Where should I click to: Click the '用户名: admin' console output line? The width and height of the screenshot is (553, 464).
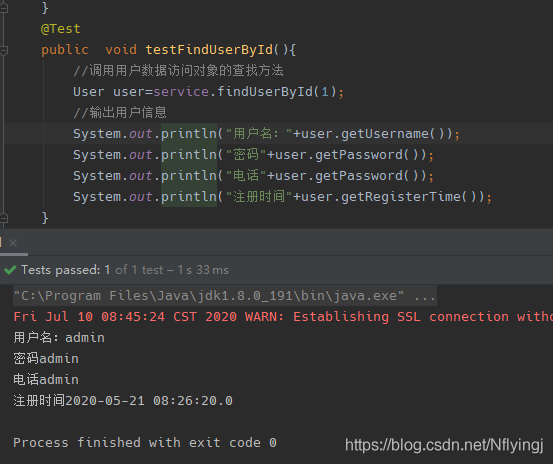pyautogui.click(x=59, y=338)
